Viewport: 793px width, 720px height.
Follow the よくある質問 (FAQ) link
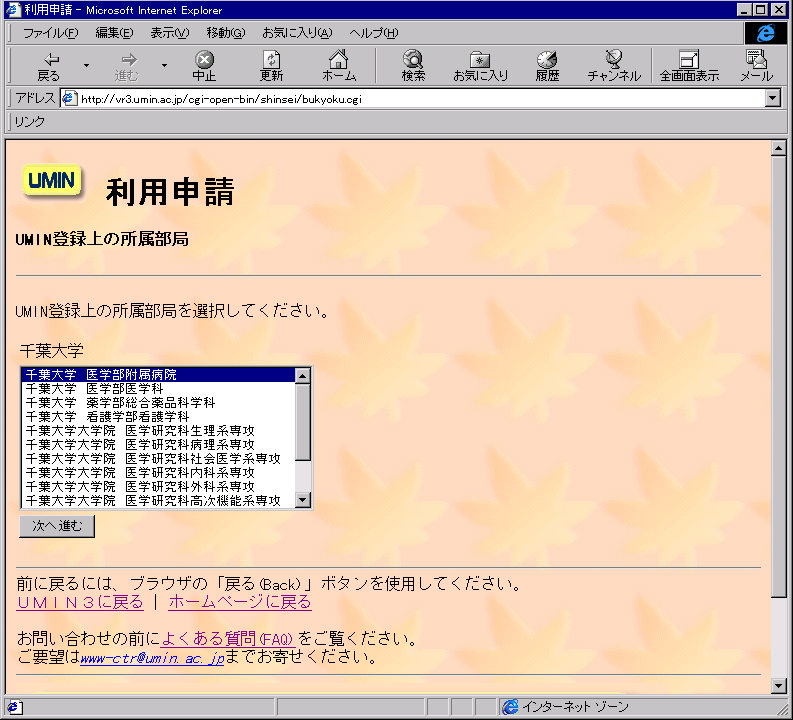(x=226, y=639)
